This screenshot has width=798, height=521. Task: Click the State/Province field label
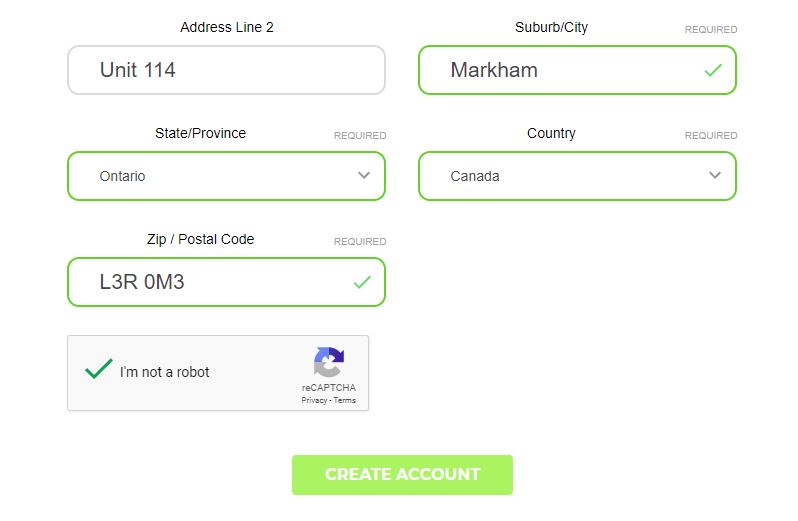(x=200, y=133)
